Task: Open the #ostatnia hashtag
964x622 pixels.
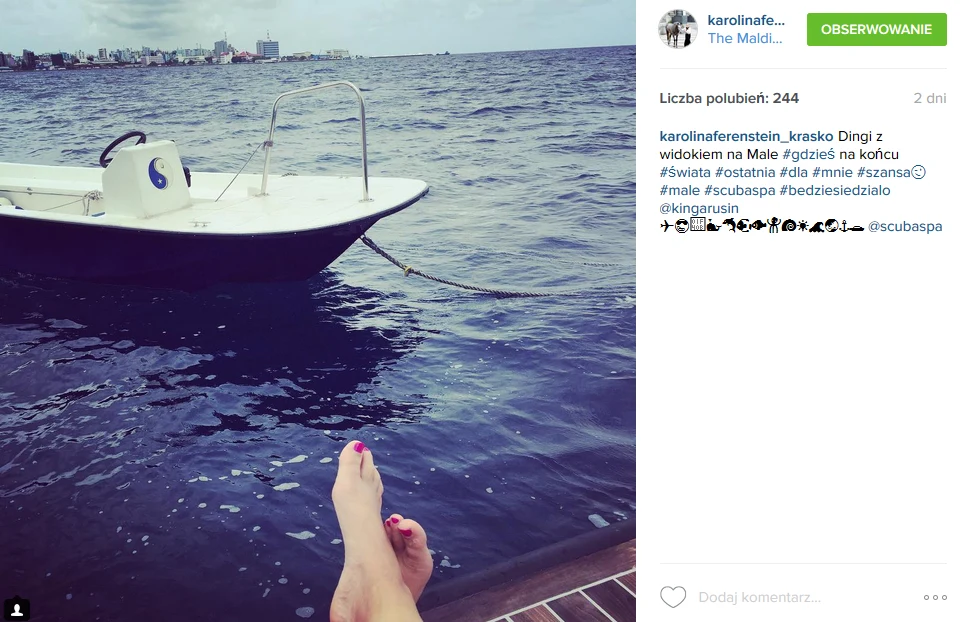Action: (745, 172)
